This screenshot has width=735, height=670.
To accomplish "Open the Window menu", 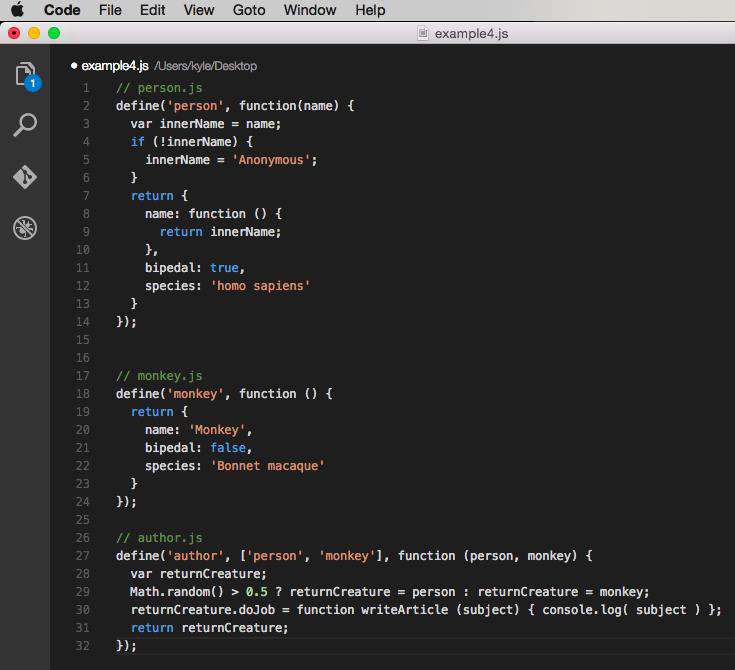I will pyautogui.click(x=310, y=10).
